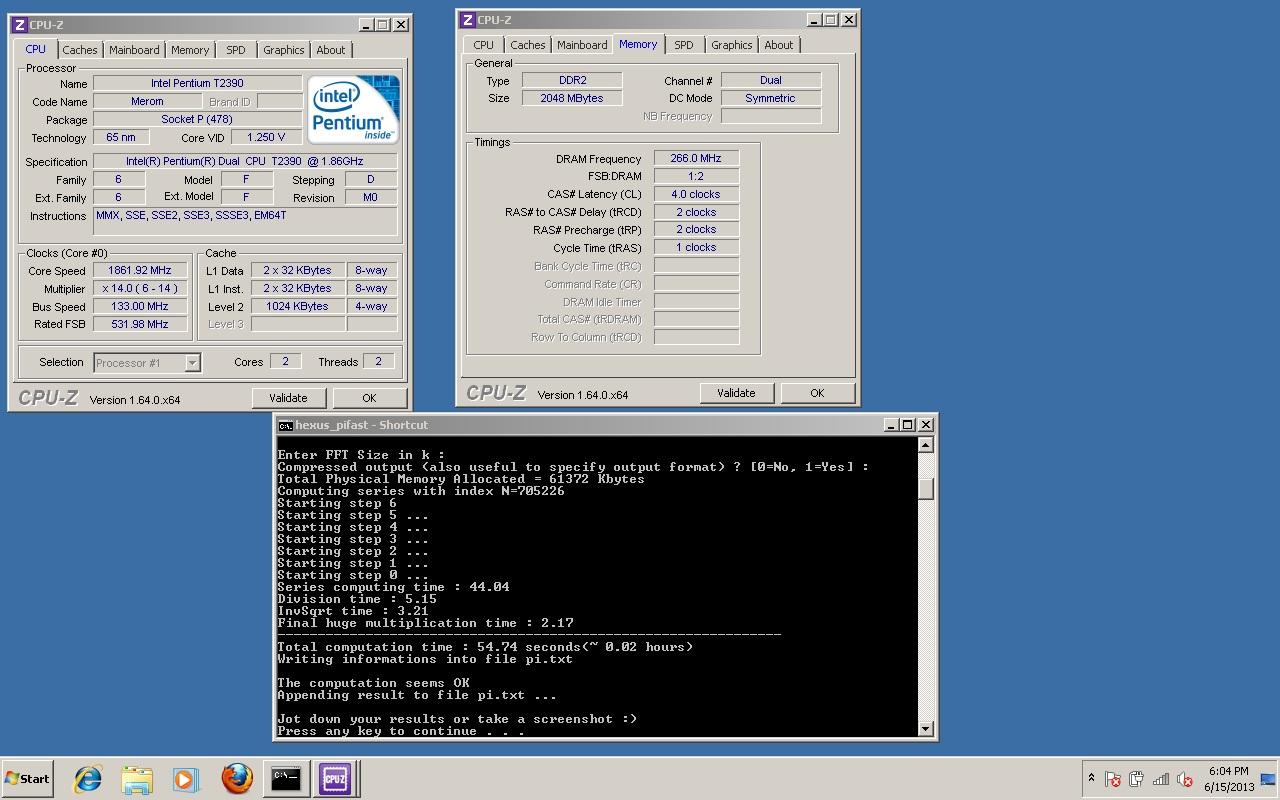Select SPD tab in Memory CPU-Z window
Screen dimensions: 1280x800
coord(684,45)
